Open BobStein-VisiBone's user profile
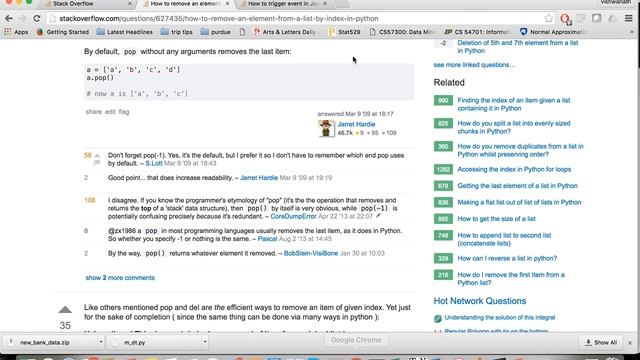 pyautogui.click(x=311, y=253)
